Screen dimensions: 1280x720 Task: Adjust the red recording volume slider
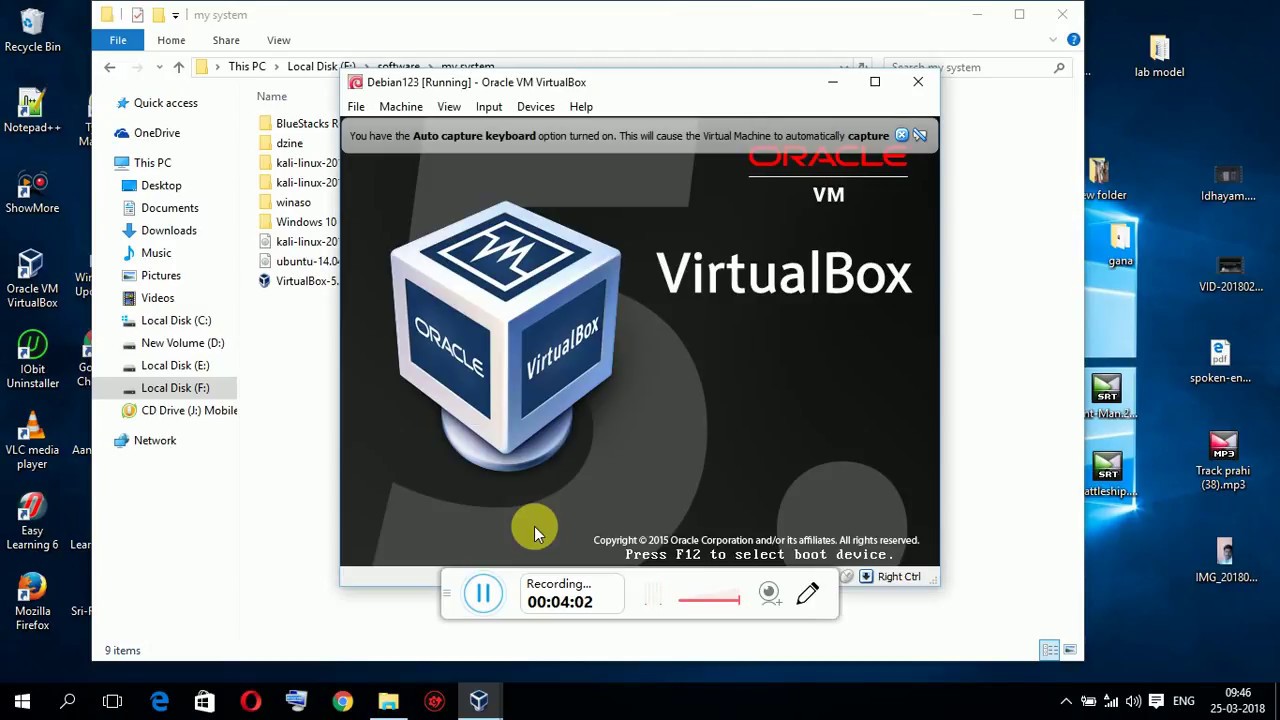(709, 600)
